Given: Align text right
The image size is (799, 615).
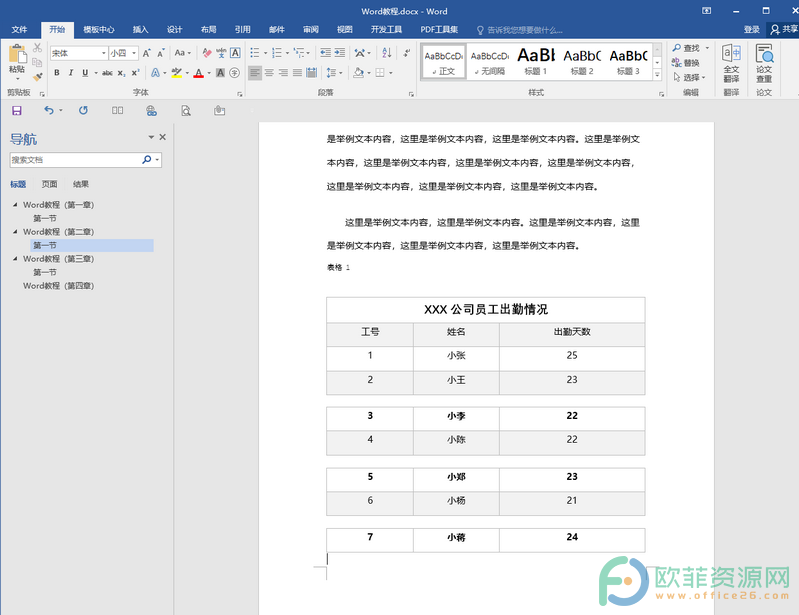Looking at the screenshot, I should pos(283,73).
